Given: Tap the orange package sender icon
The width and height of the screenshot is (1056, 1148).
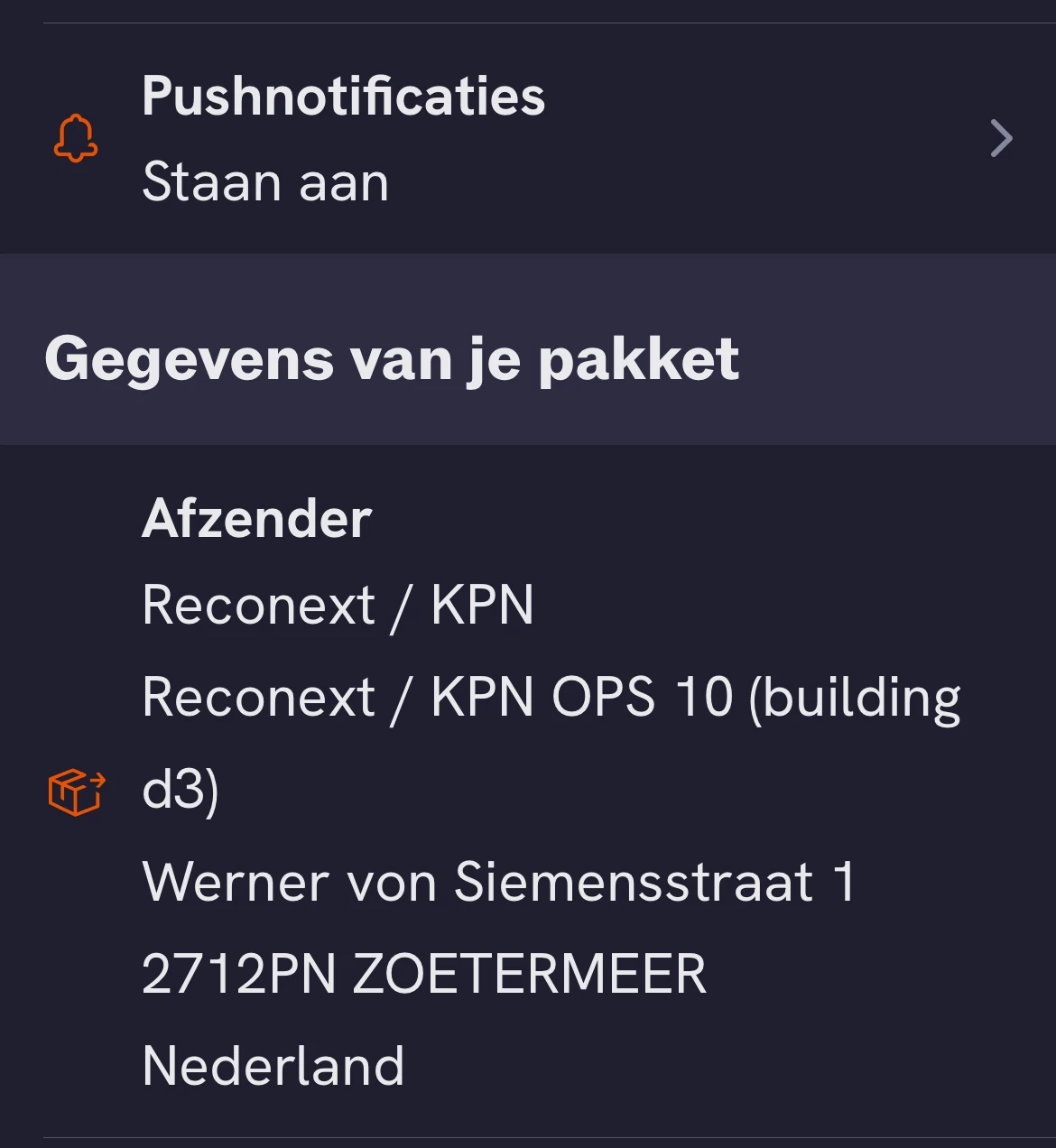Looking at the screenshot, I should [77, 792].
